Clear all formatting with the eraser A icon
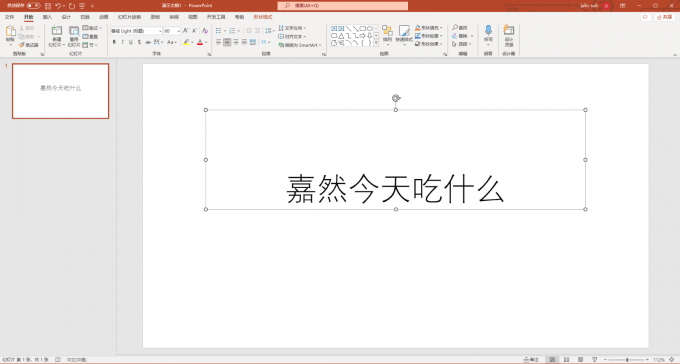680x364 pixels. coord(205,31)
